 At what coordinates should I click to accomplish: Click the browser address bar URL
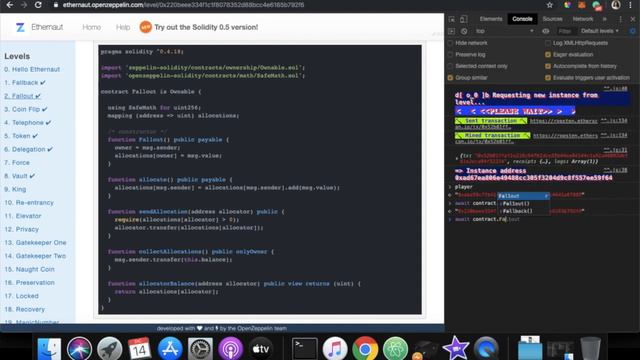183,5
